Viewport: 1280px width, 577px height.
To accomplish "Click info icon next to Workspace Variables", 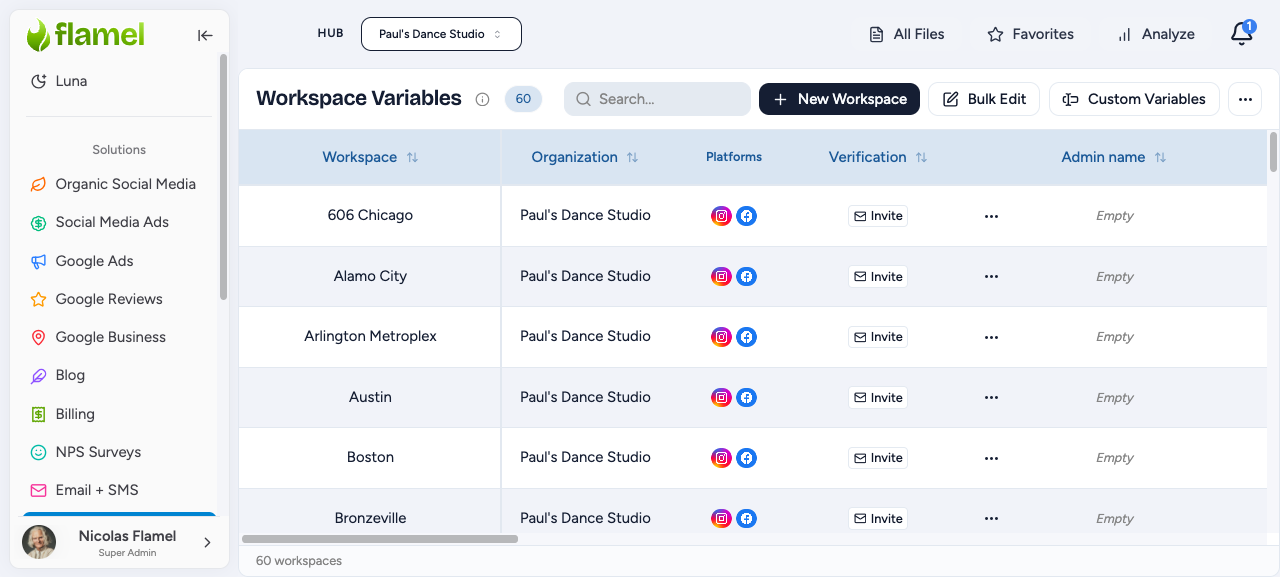I will click(x=482, y=99).
